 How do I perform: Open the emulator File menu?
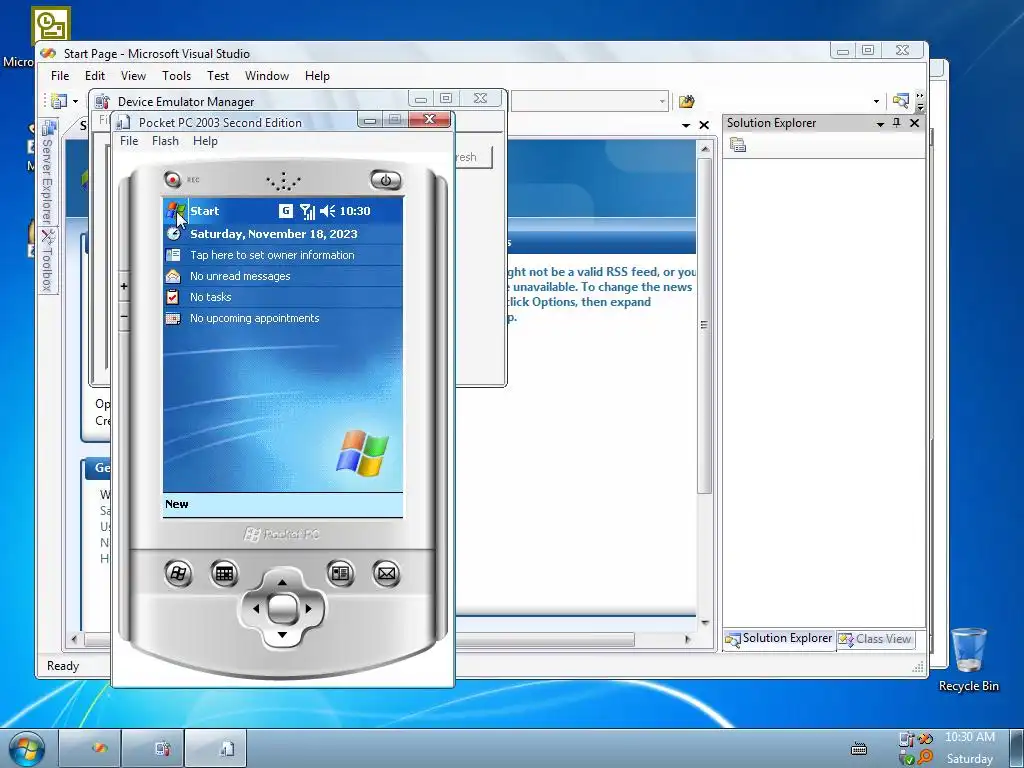tap(129, 141)
